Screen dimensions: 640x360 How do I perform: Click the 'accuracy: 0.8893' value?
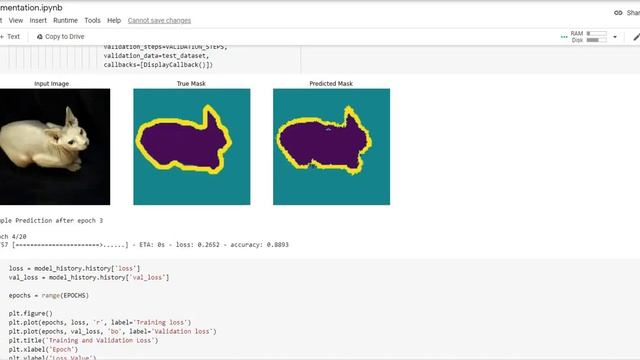pos(260,245)
